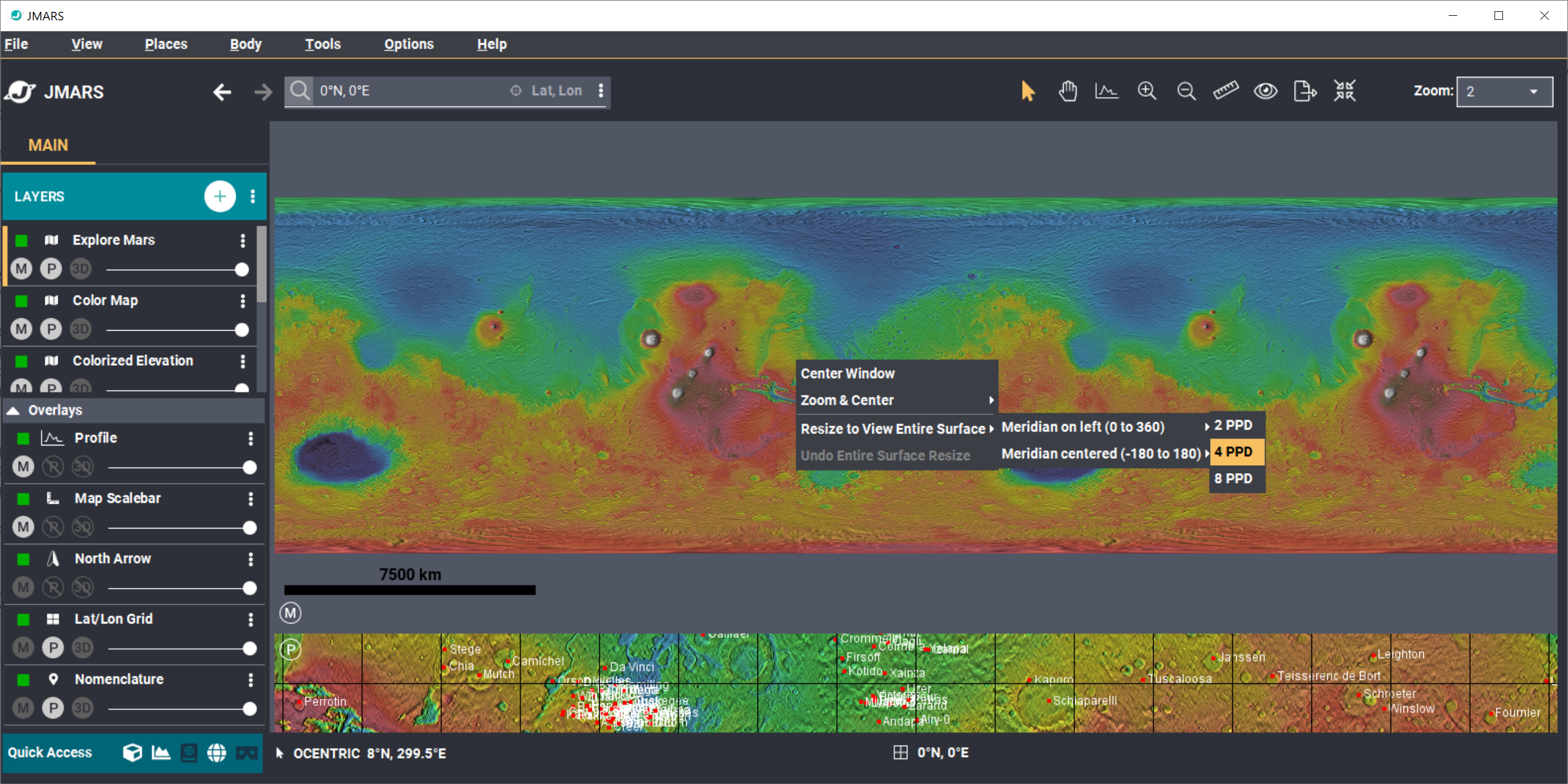Select the profile chart tool in toolbar
The height and width of the screenshot is (784, 1568).
(x=1107, y=92)
